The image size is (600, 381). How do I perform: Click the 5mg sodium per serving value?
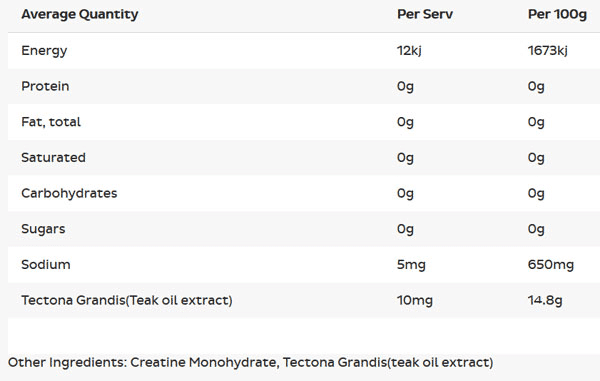411,265
